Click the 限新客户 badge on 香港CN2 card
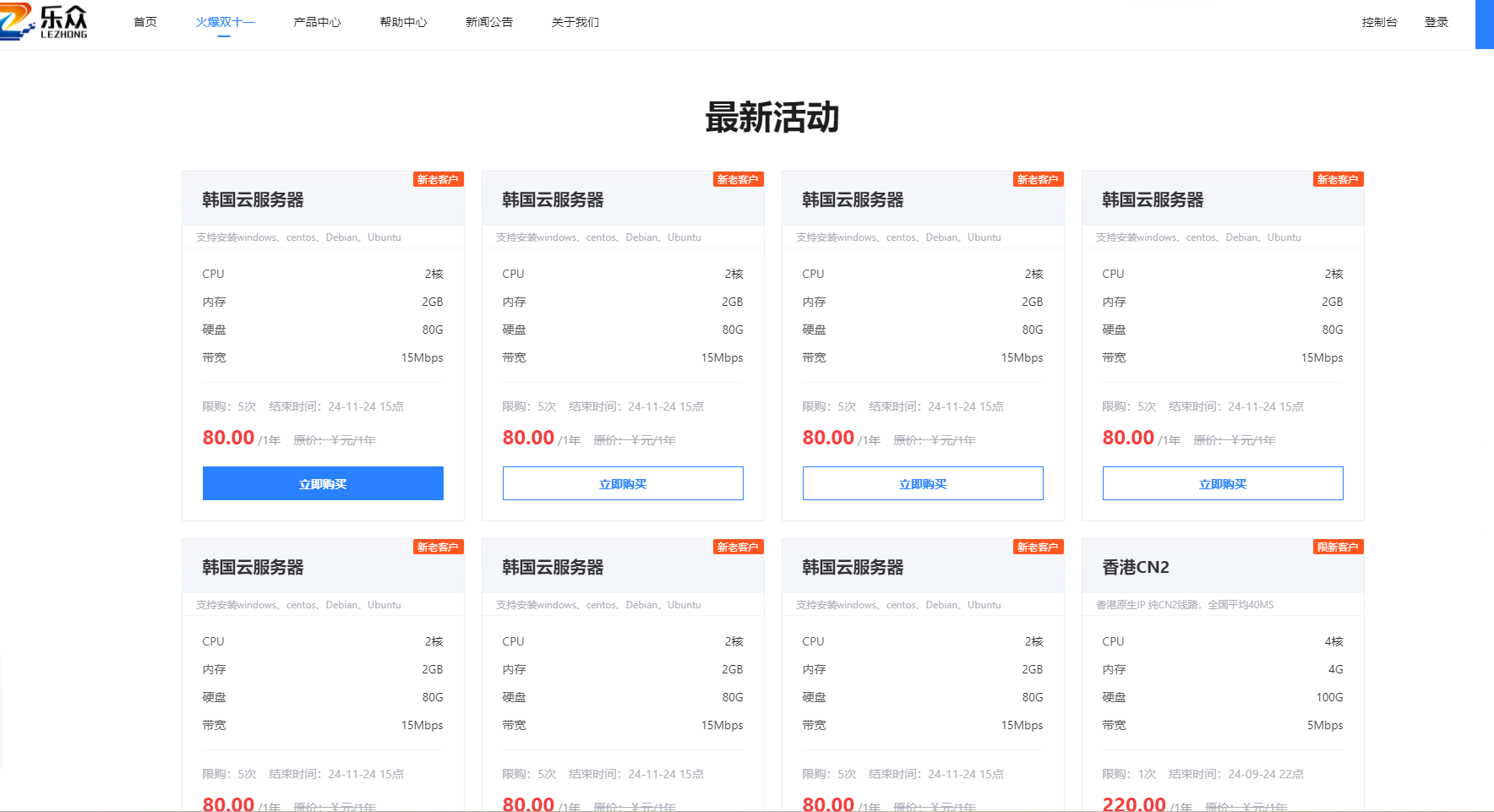The height and width of the screenshot is (812, 1494). (x=1338, y=547)
